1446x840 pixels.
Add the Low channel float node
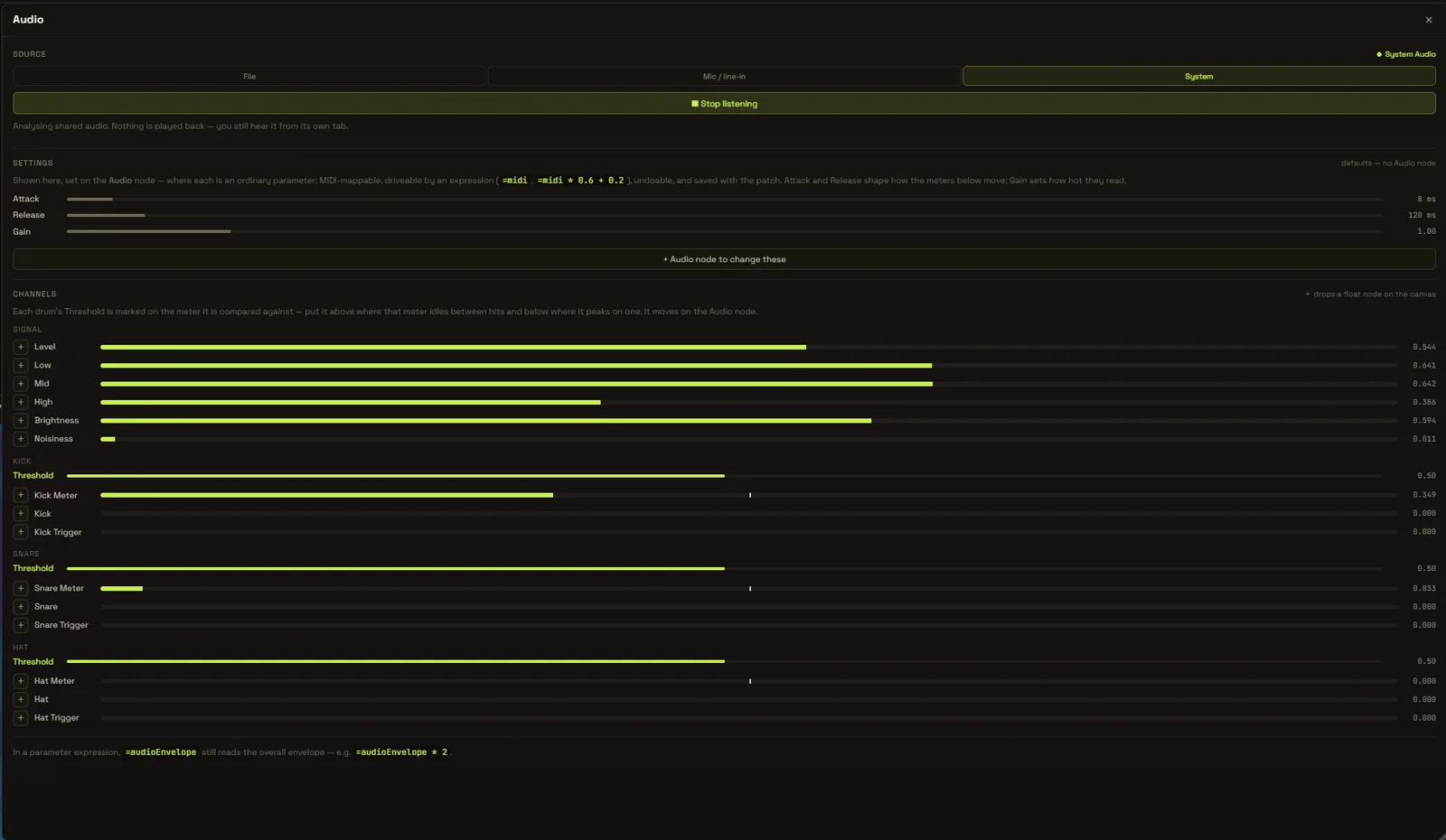tap(21, 365)
